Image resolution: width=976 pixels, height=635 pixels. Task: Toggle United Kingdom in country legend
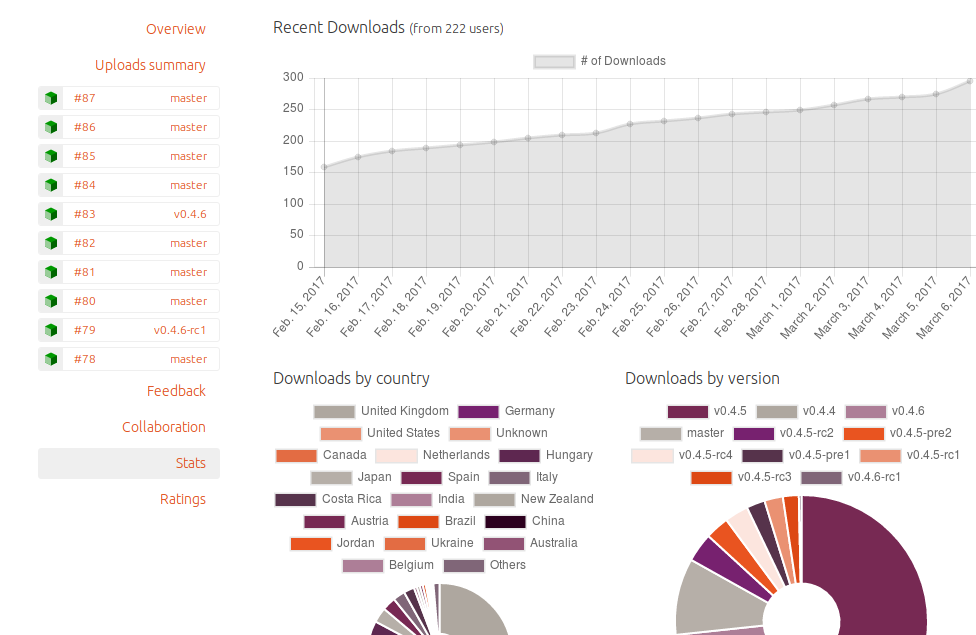381,411
